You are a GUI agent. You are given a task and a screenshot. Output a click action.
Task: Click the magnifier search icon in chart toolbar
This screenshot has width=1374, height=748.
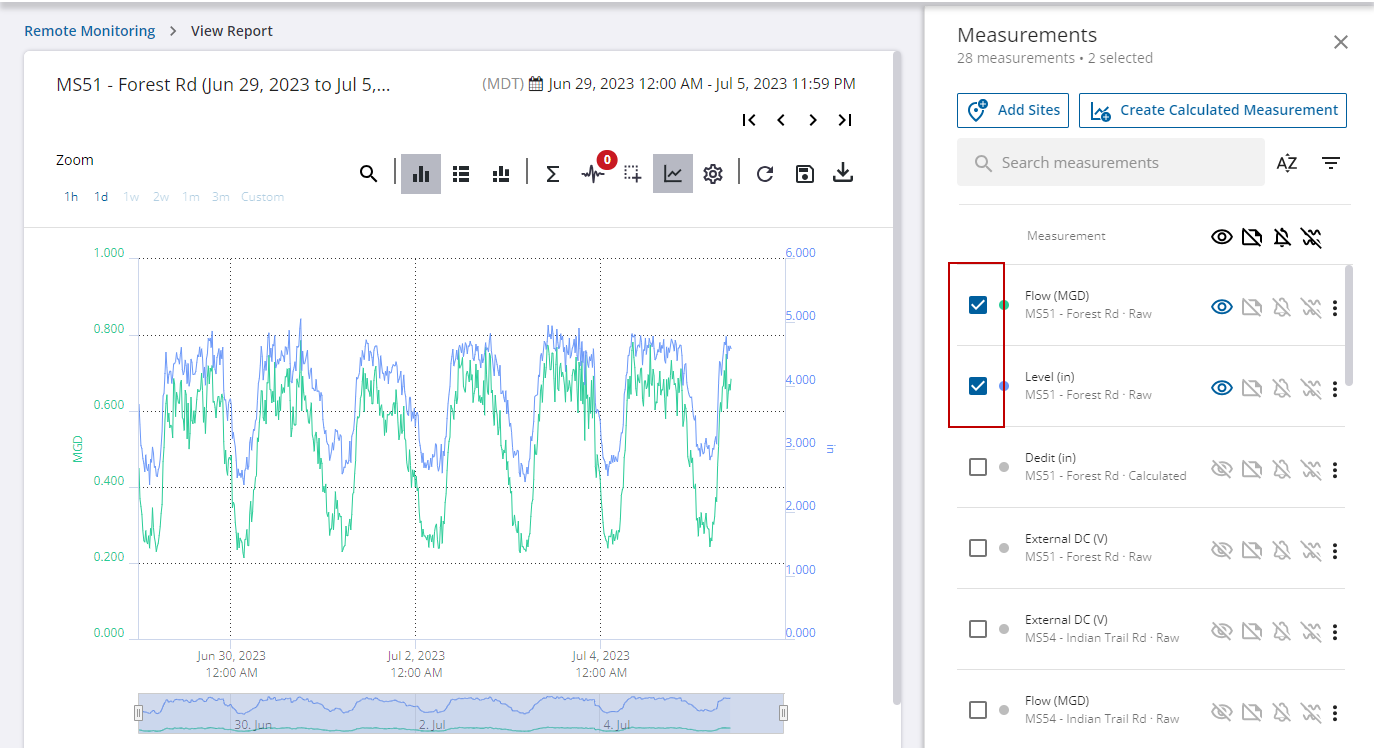[x=369, y=174]
